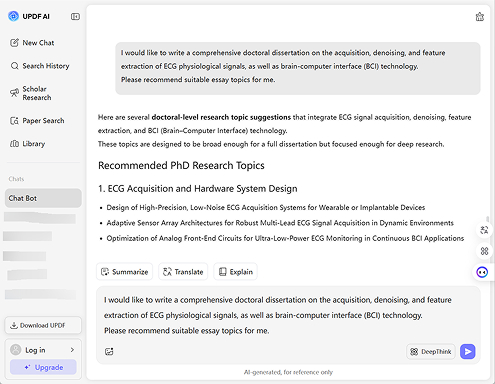Open Paper Search
This screenshot has height=384, width=495.
click(x=37, y=121)
